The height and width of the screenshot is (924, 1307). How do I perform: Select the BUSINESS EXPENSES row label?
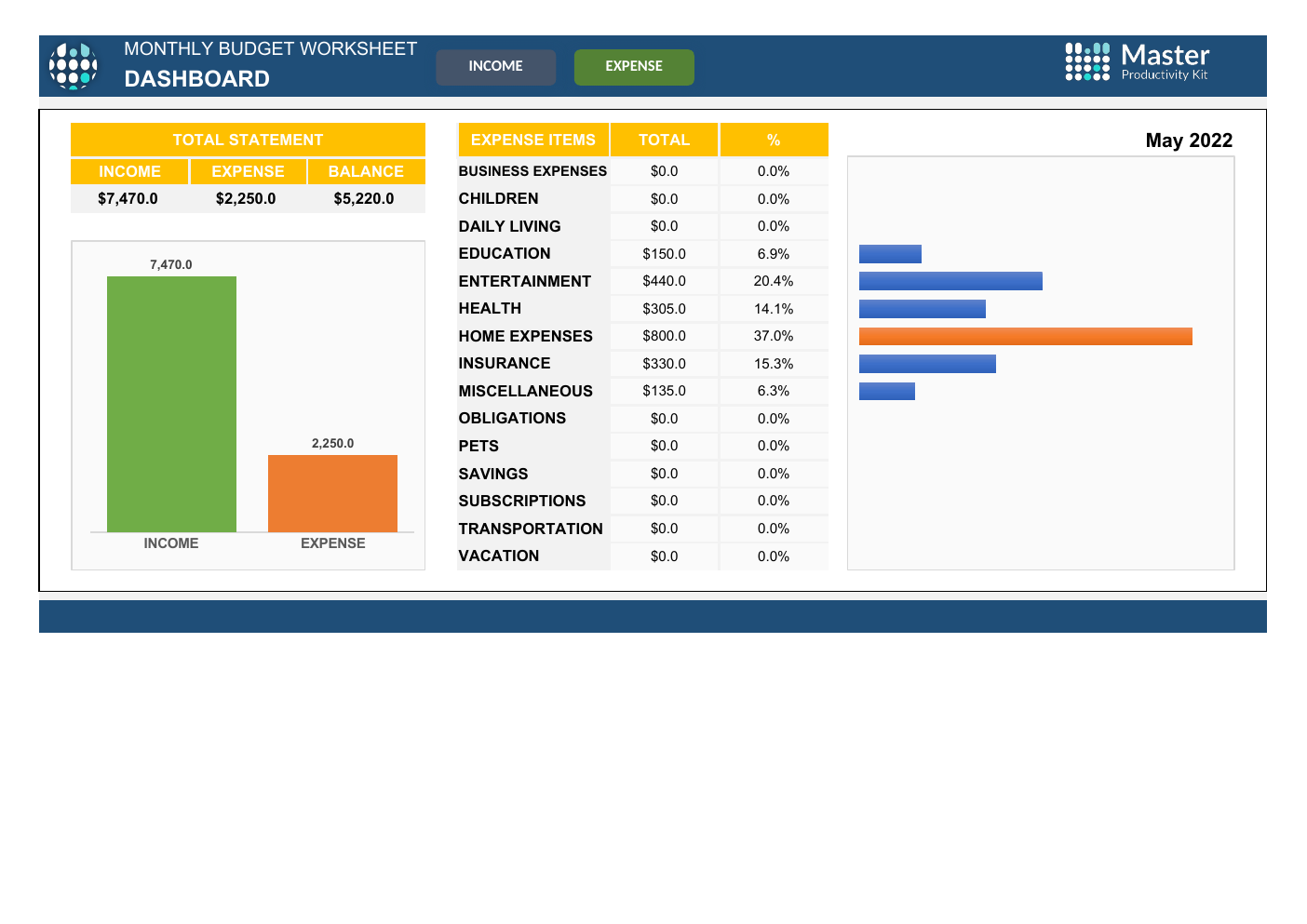coord(532,171)
